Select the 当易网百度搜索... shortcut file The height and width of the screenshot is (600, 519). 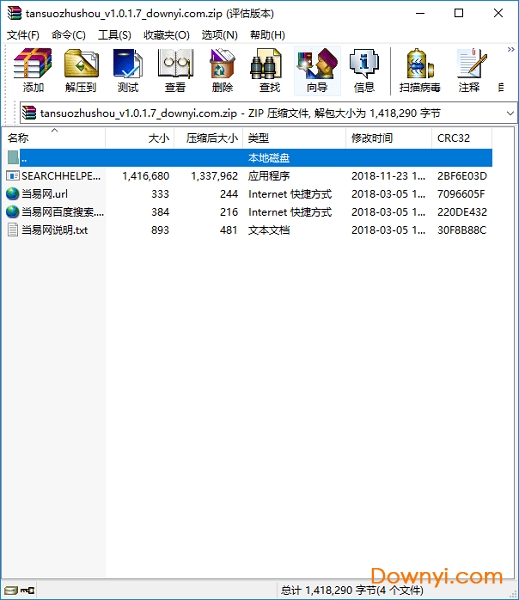point(249,212)
